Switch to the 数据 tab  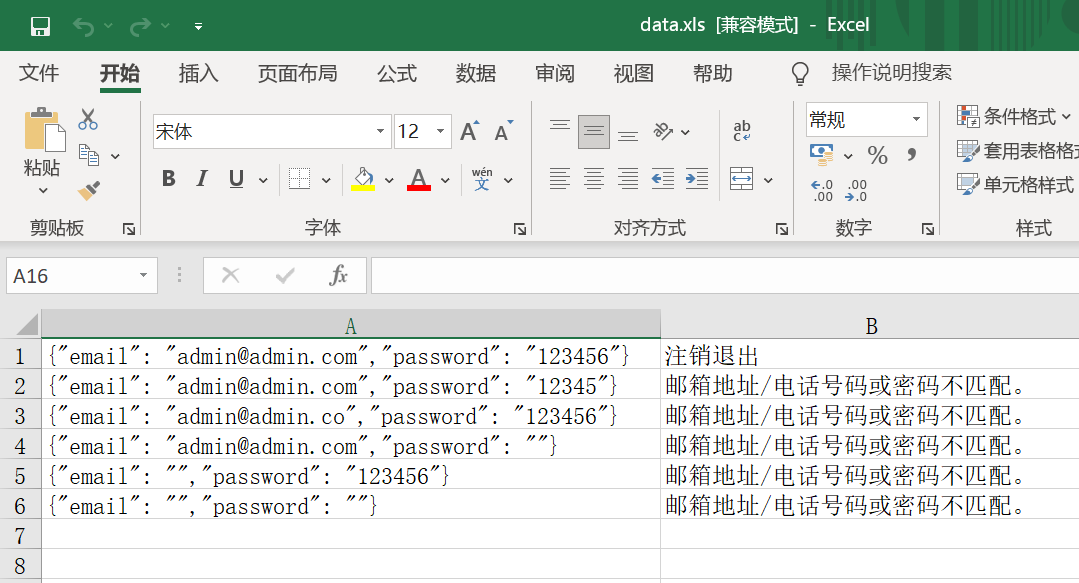pyautogui.click(x=476, y=73)
